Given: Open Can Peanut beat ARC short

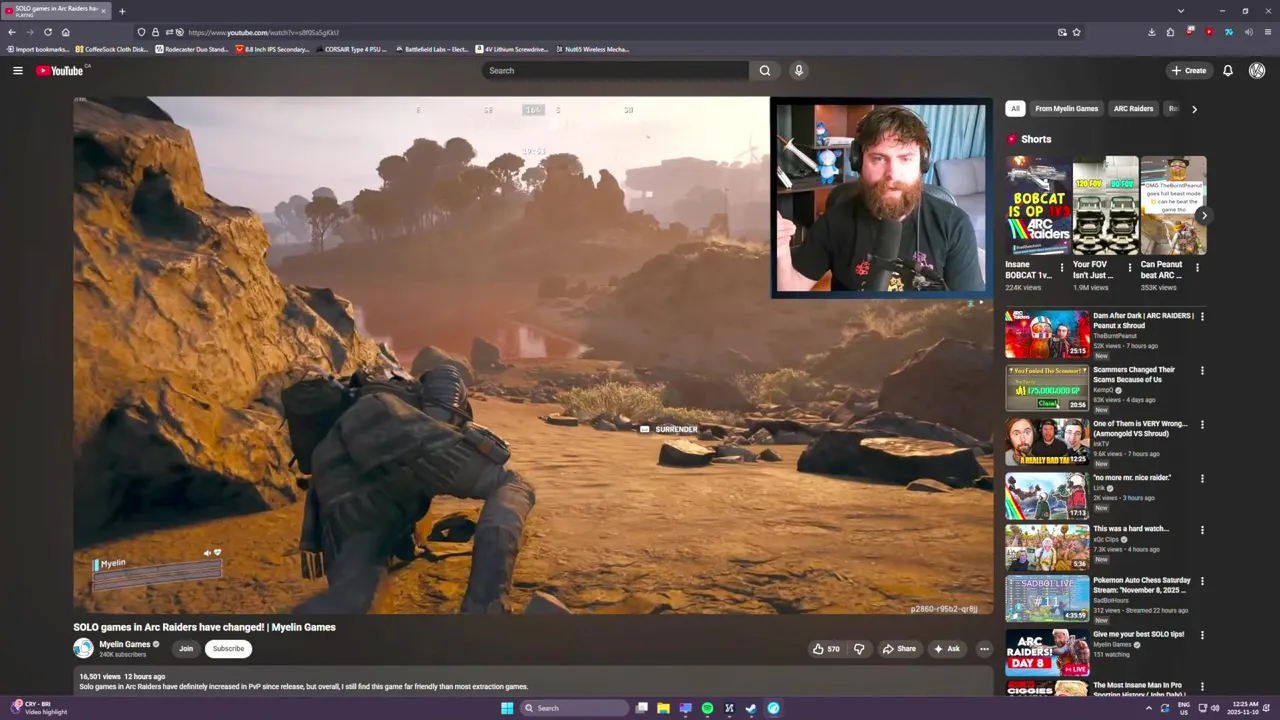Looking at the screenshot, I should 1173,206.
